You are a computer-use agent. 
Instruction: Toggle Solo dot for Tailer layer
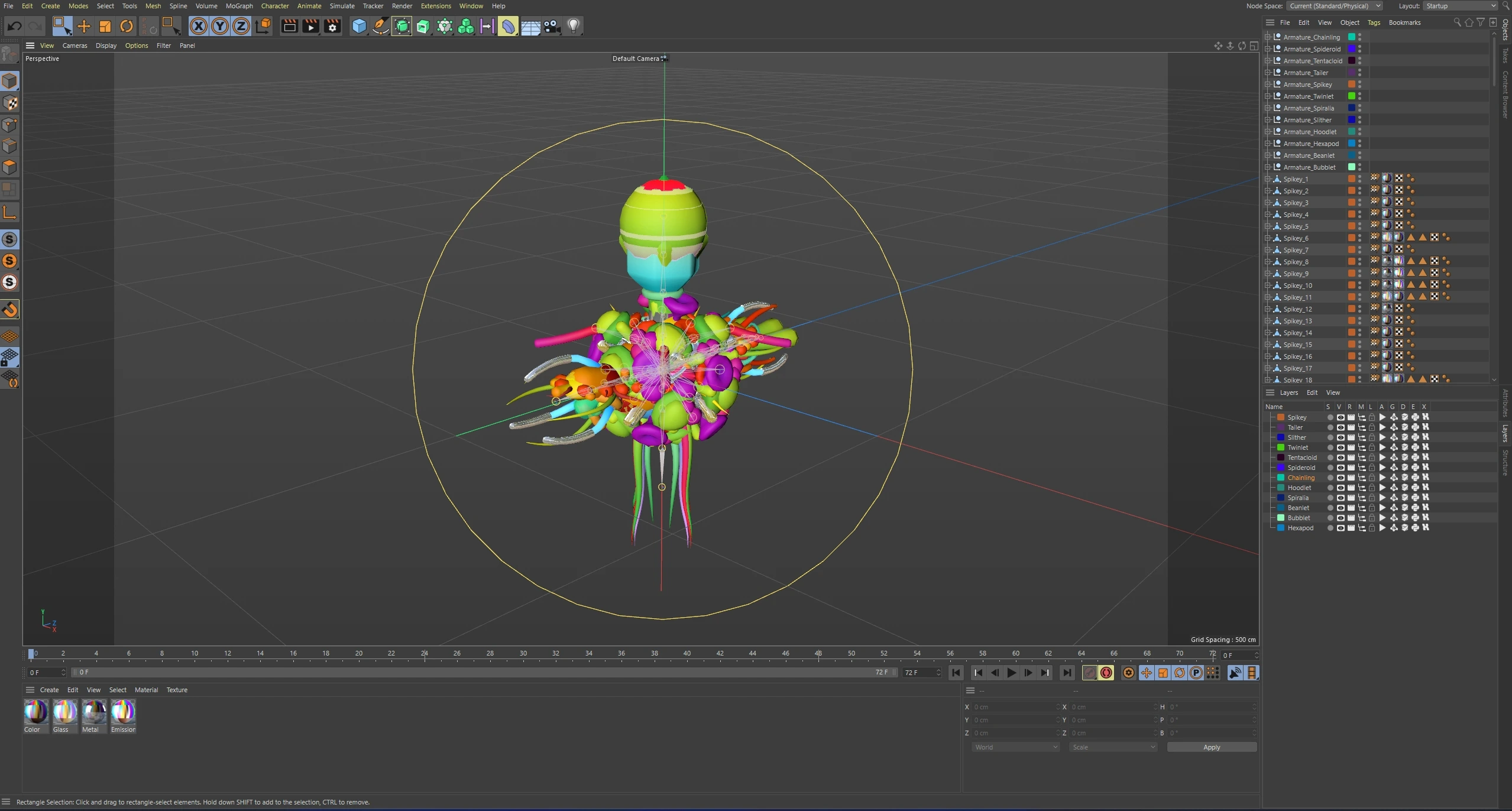pyautogui.click(x=1330, y=427)
